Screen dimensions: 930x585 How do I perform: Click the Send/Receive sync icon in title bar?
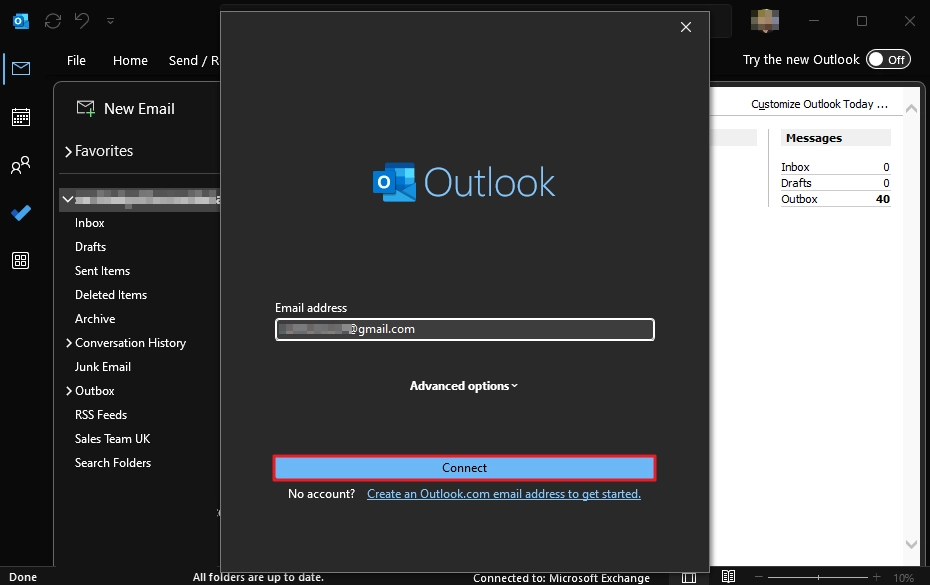(53, 21)
